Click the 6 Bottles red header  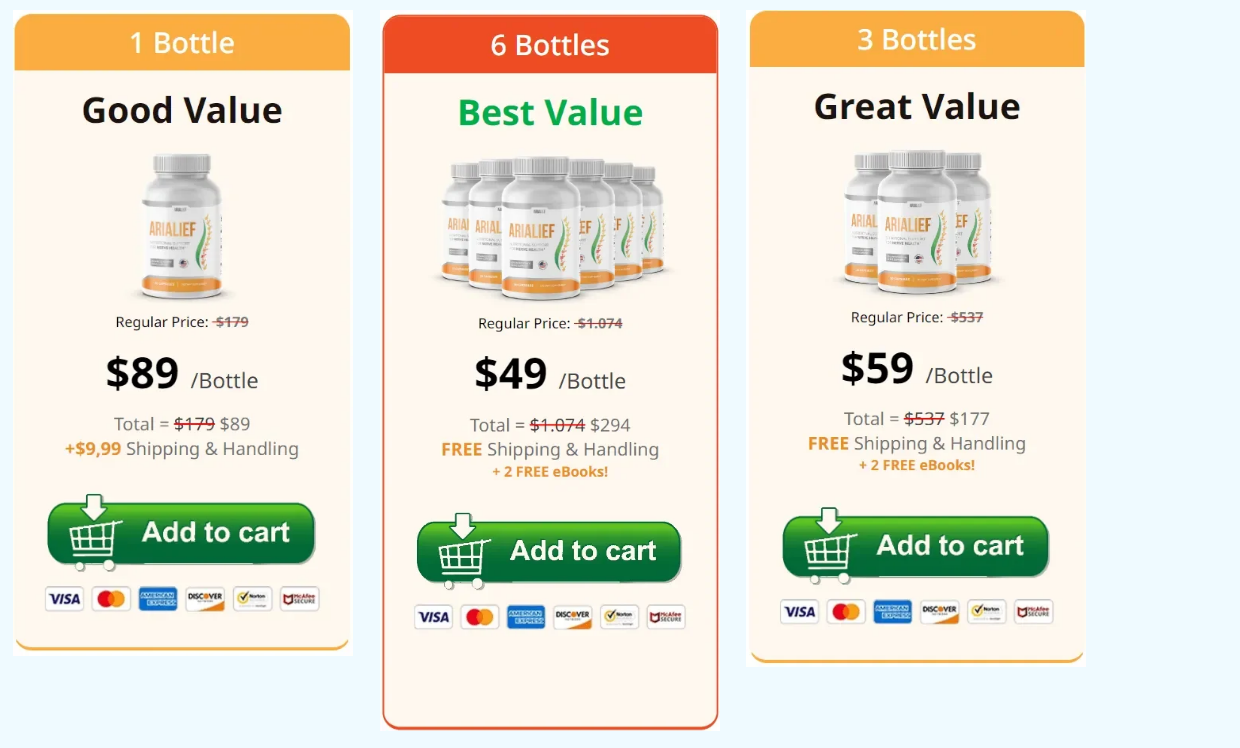pos(550,45)
